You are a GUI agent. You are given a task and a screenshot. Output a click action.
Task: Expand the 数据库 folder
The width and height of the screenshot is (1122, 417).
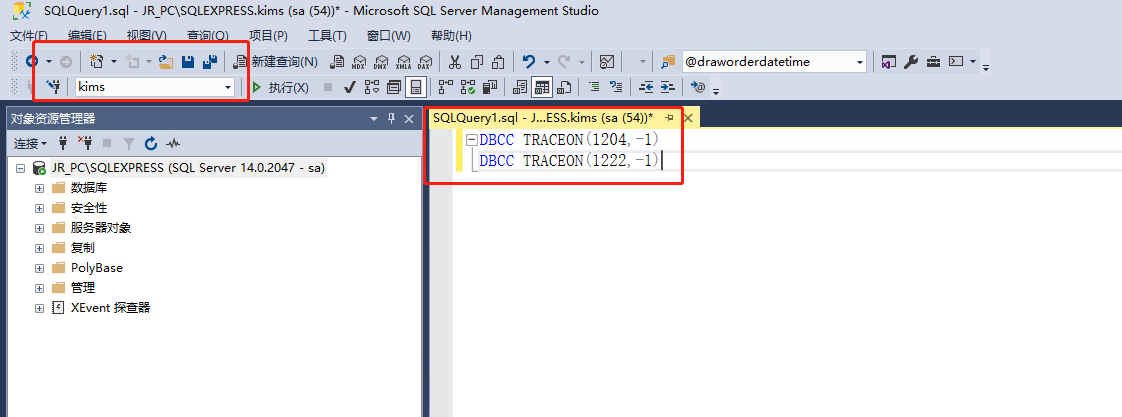click(x=39, y=188)
